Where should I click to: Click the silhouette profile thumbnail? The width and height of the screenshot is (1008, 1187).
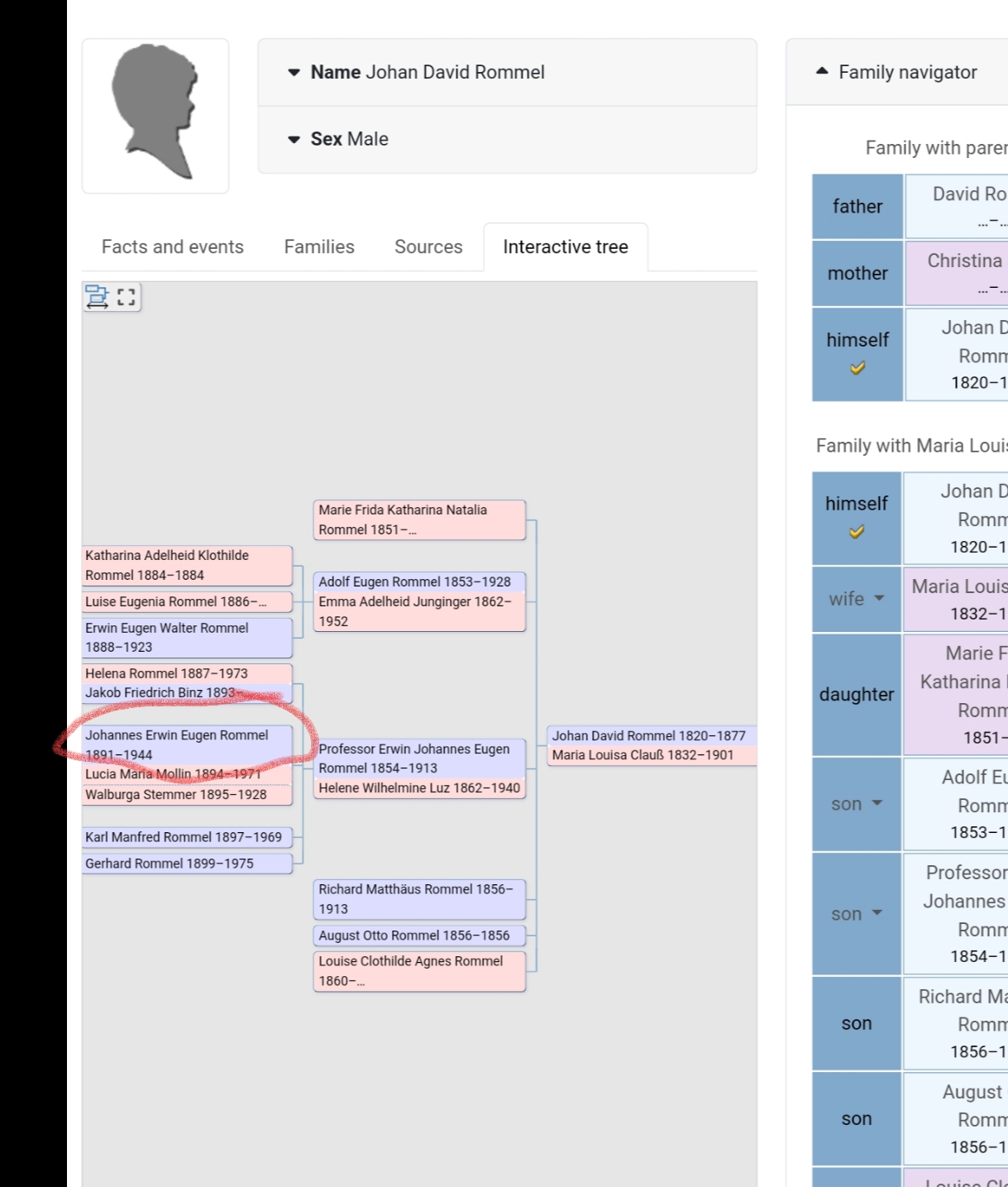[x=155, y=116]
